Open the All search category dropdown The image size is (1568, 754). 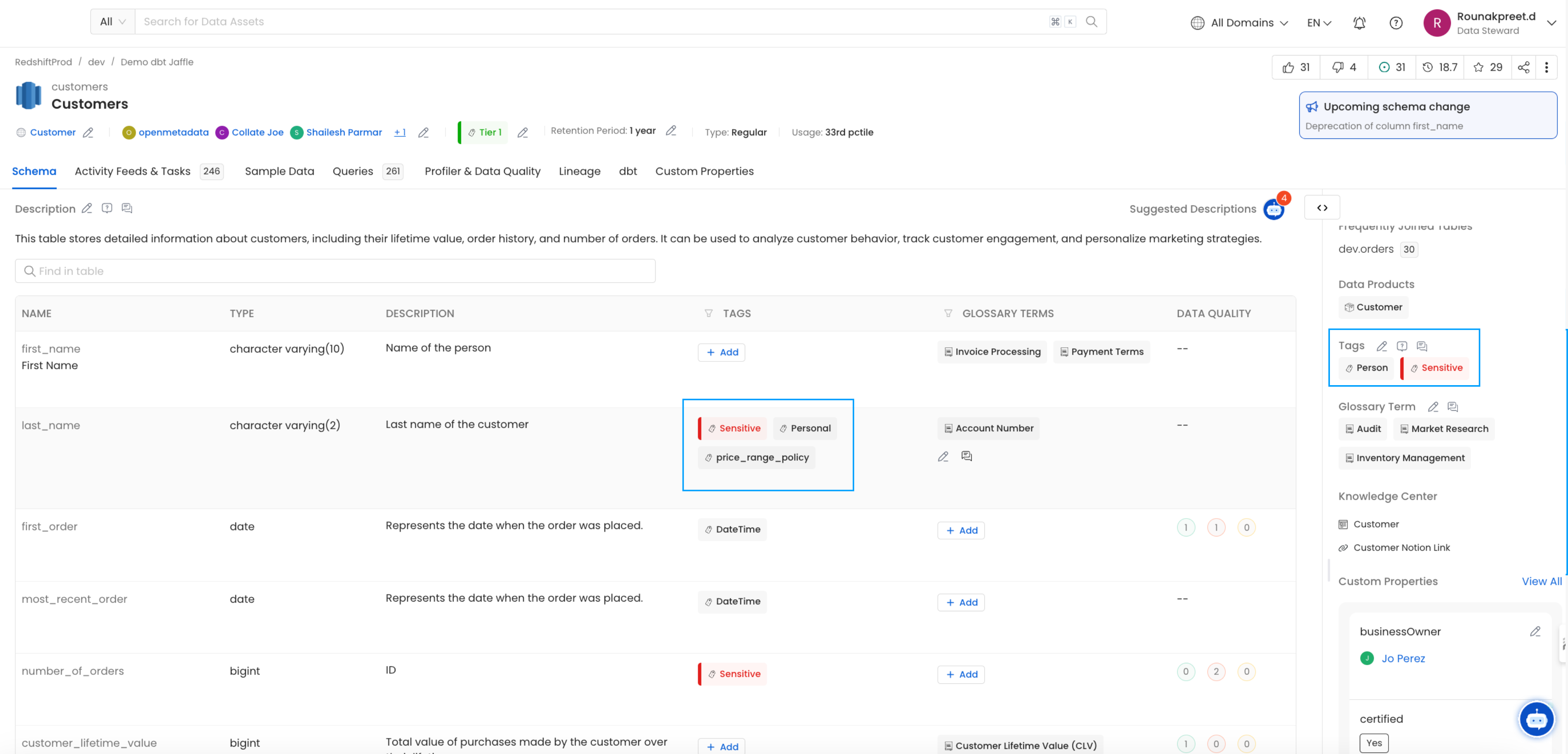click(112, 22)
